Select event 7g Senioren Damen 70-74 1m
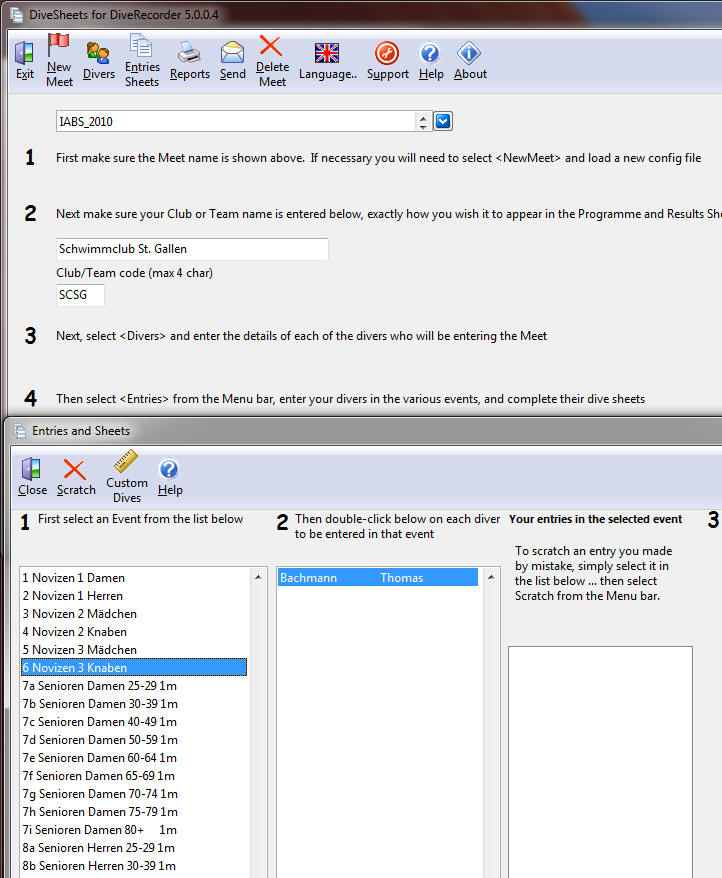The height and width of the screenshot is (878, 722). click(134, 793)
